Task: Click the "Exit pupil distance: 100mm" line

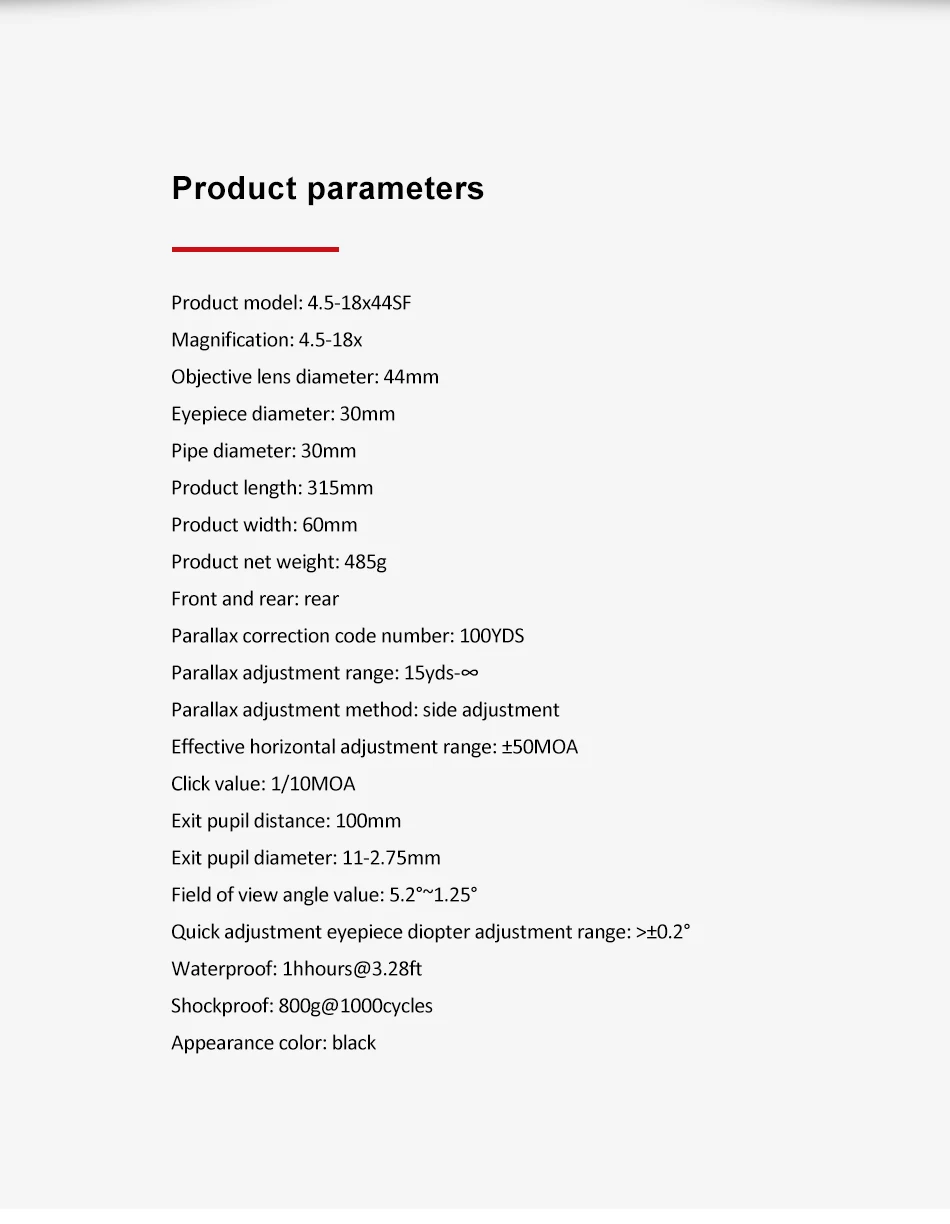Action: coord(286,821)
